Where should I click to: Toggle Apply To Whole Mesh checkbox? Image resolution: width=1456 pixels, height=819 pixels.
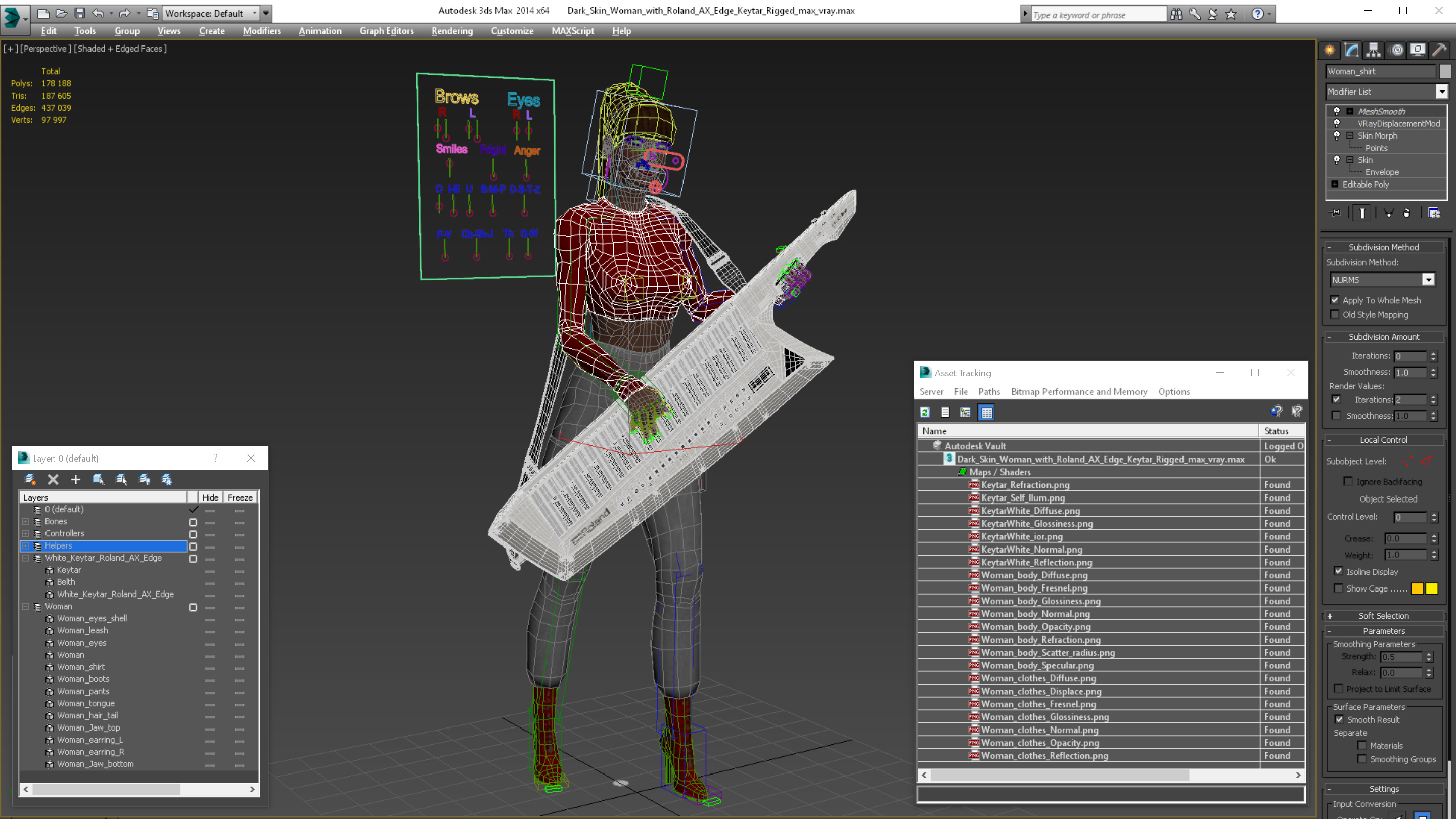(1335, 300)
